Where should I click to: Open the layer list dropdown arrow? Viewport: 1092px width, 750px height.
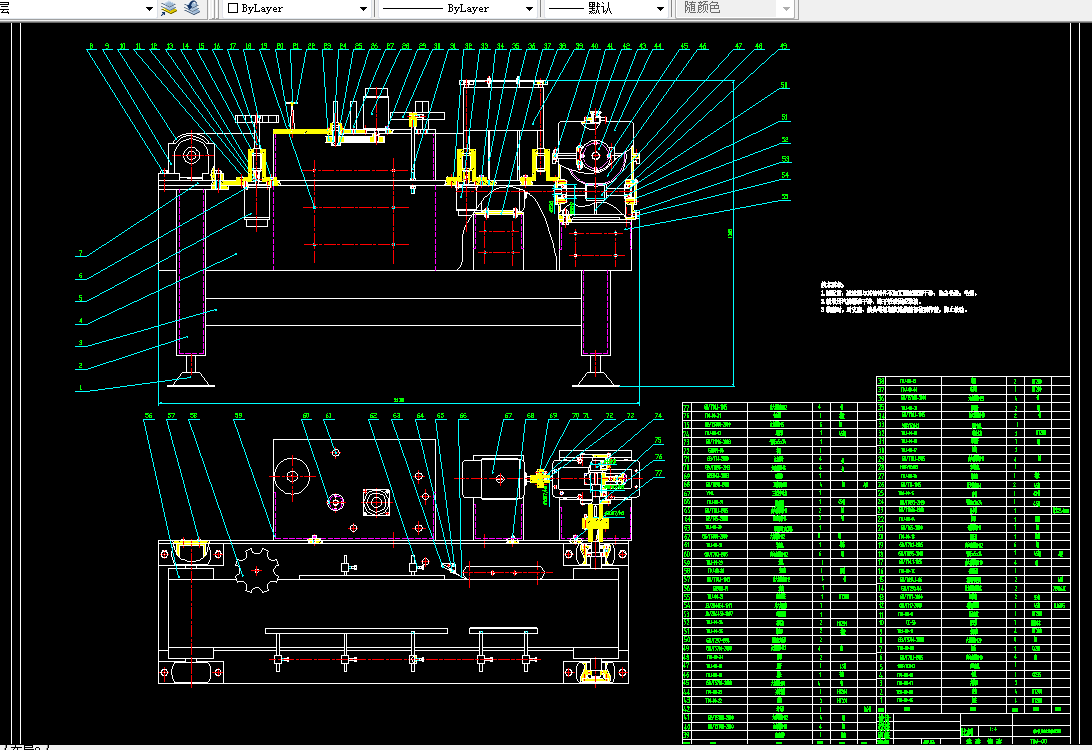pos(149,9)
